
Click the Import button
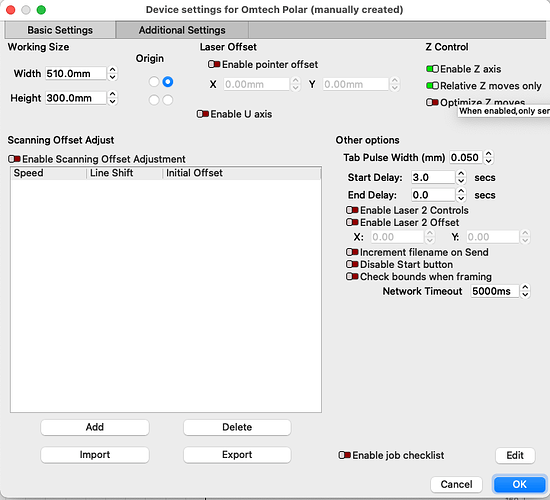[x=95, y=455]
